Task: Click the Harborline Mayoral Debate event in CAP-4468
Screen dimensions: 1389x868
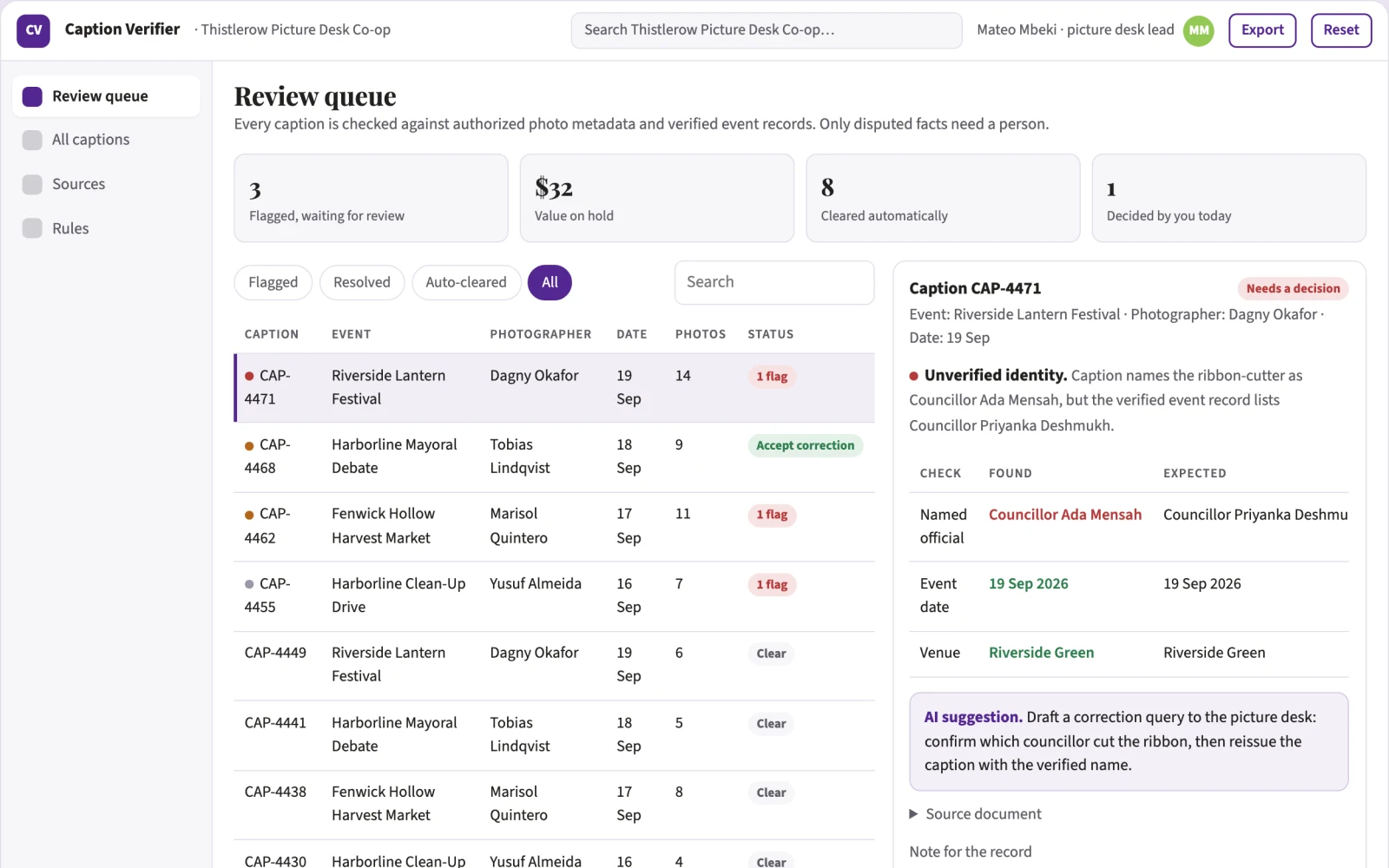Action: pos(394,457)
